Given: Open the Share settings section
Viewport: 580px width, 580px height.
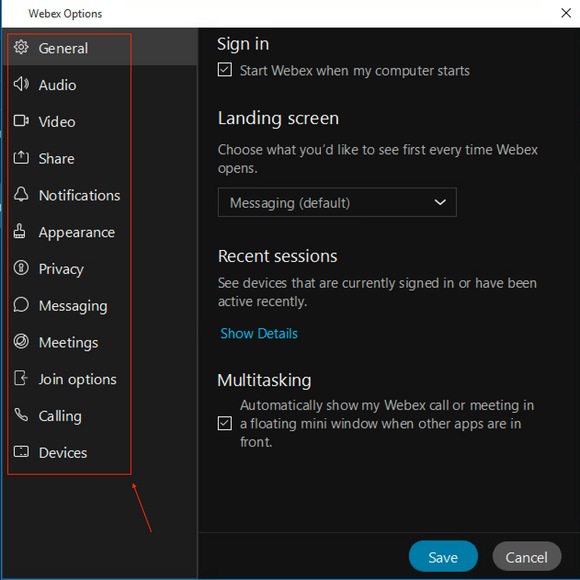Looking at the screenshot, I should [57, 158].
